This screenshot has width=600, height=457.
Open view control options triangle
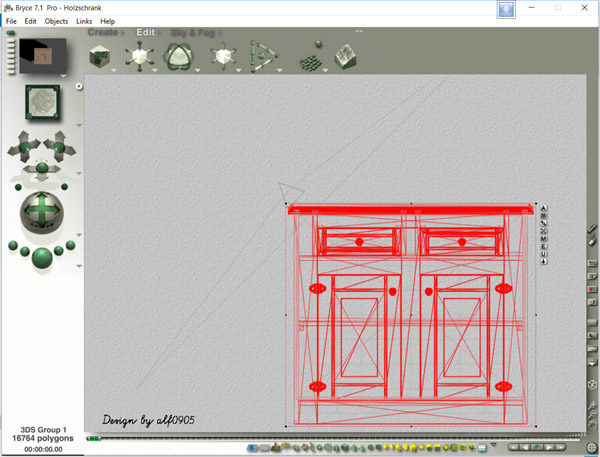(x=79, y=125)
